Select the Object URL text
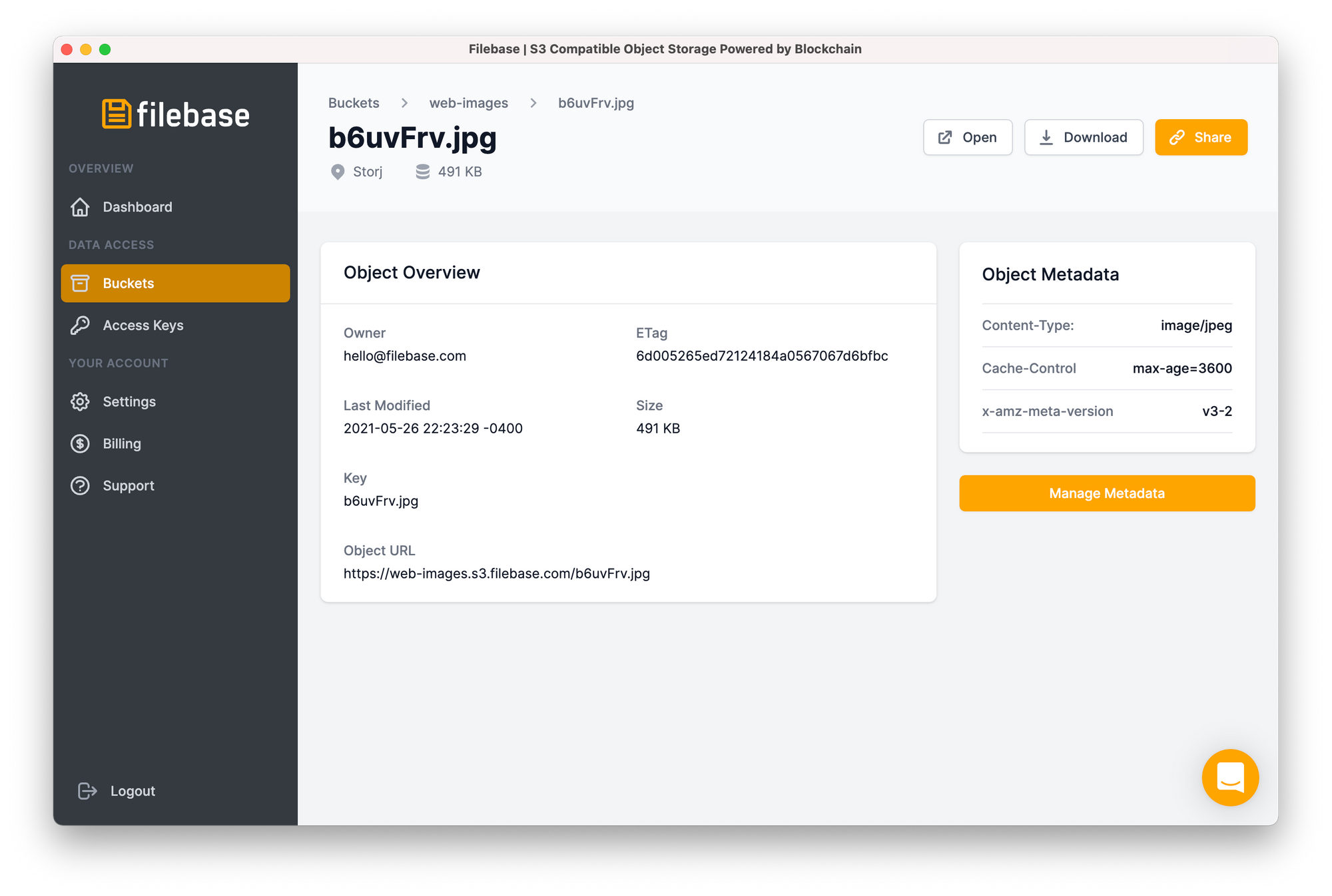The height and width of the screenshot is (896, 1332). click(497, 573)
